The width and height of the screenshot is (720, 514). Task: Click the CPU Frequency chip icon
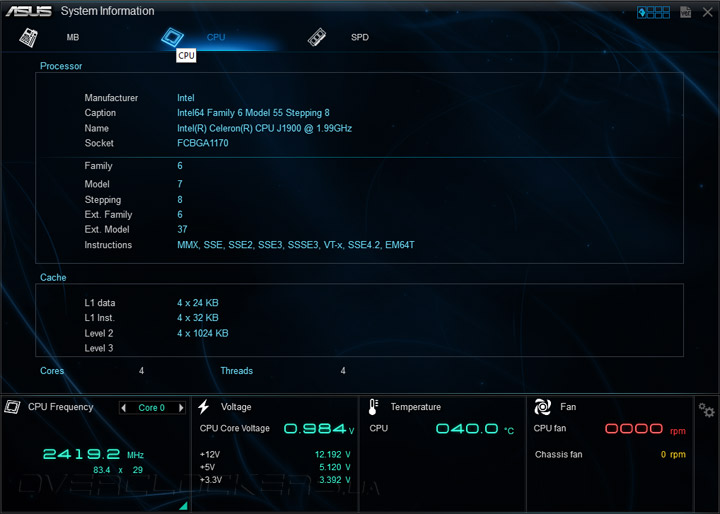[x=12, y=407]
